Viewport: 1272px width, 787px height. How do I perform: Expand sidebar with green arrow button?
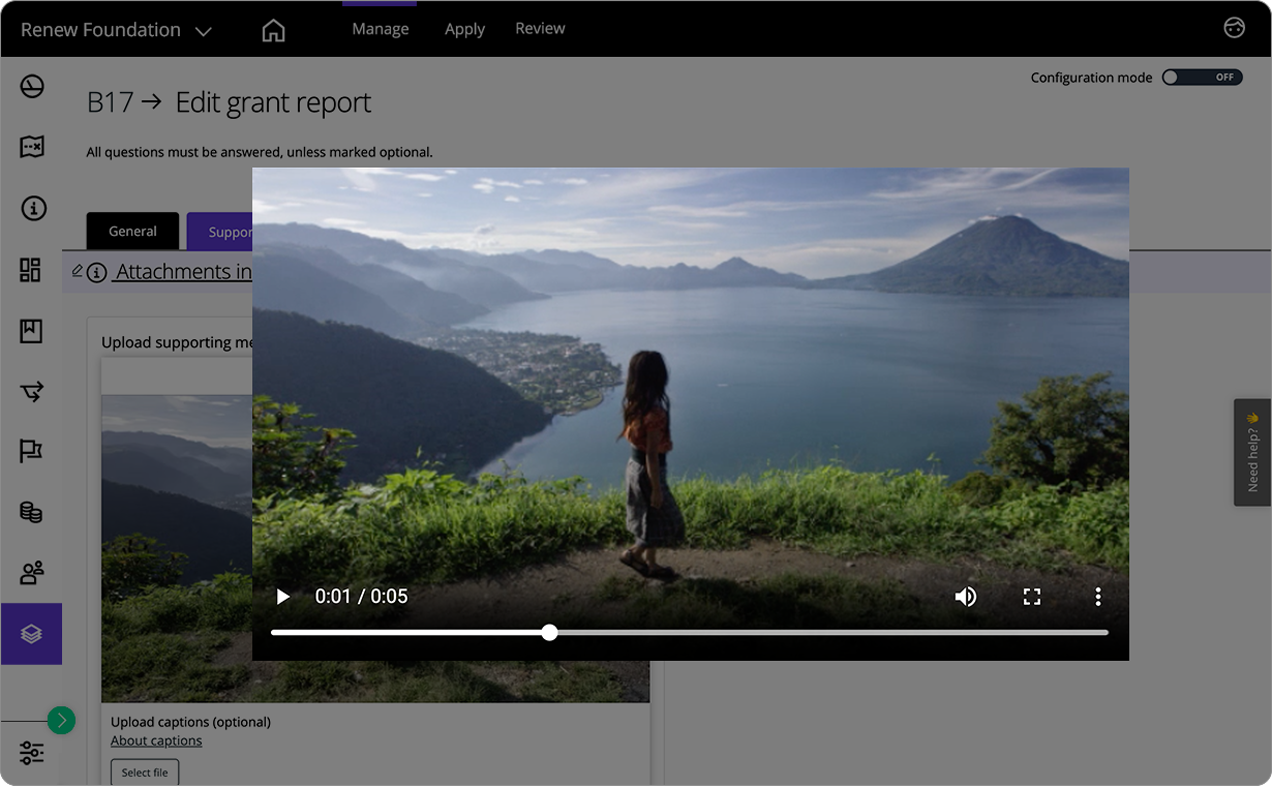point(61,720)
